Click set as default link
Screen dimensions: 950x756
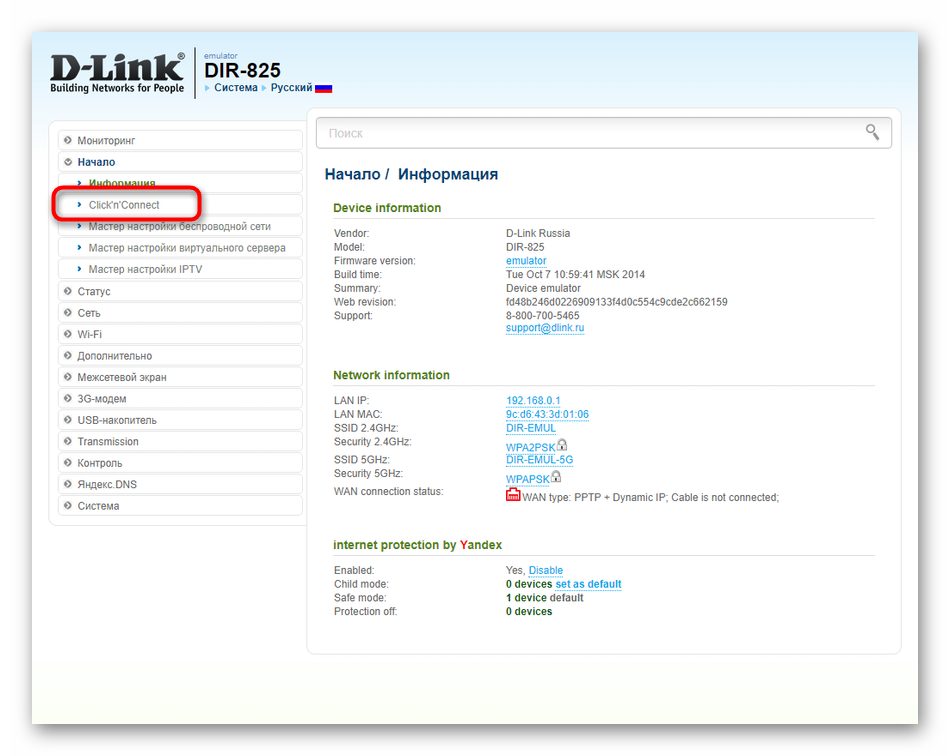(x=588, y=584)
